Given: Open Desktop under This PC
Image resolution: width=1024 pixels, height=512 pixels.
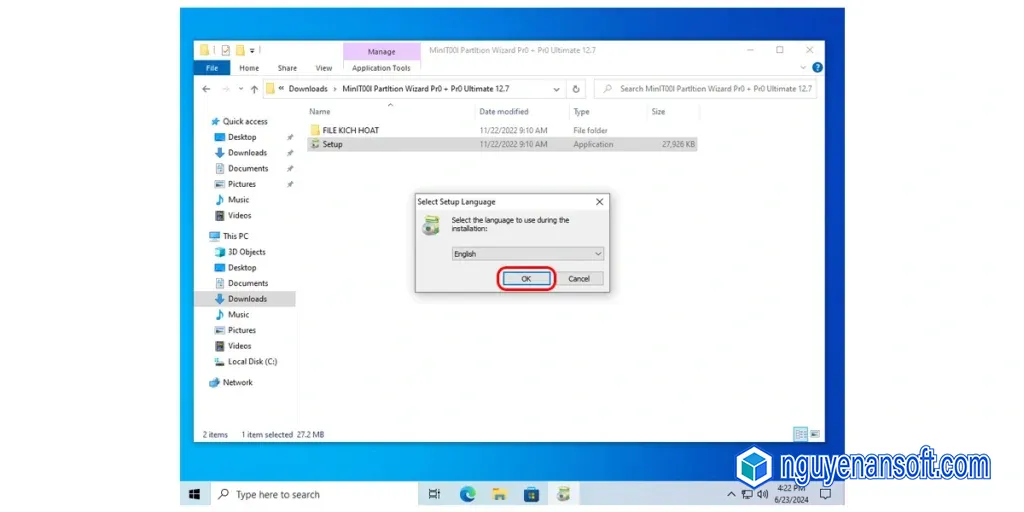Looking at the screenshot, I should 242,268.
